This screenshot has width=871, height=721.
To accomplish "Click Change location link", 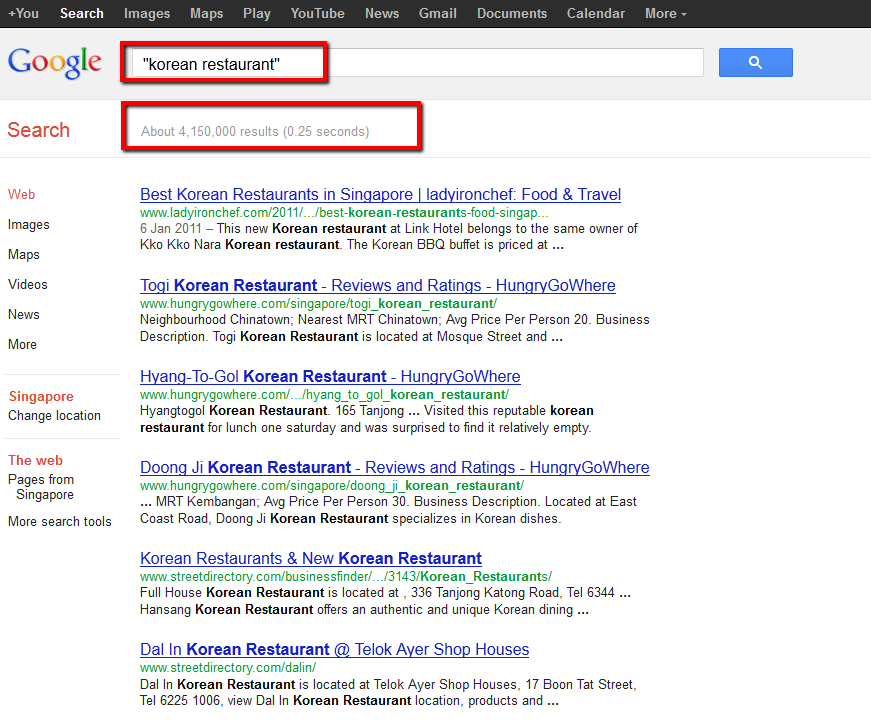I will coord(54,415).
